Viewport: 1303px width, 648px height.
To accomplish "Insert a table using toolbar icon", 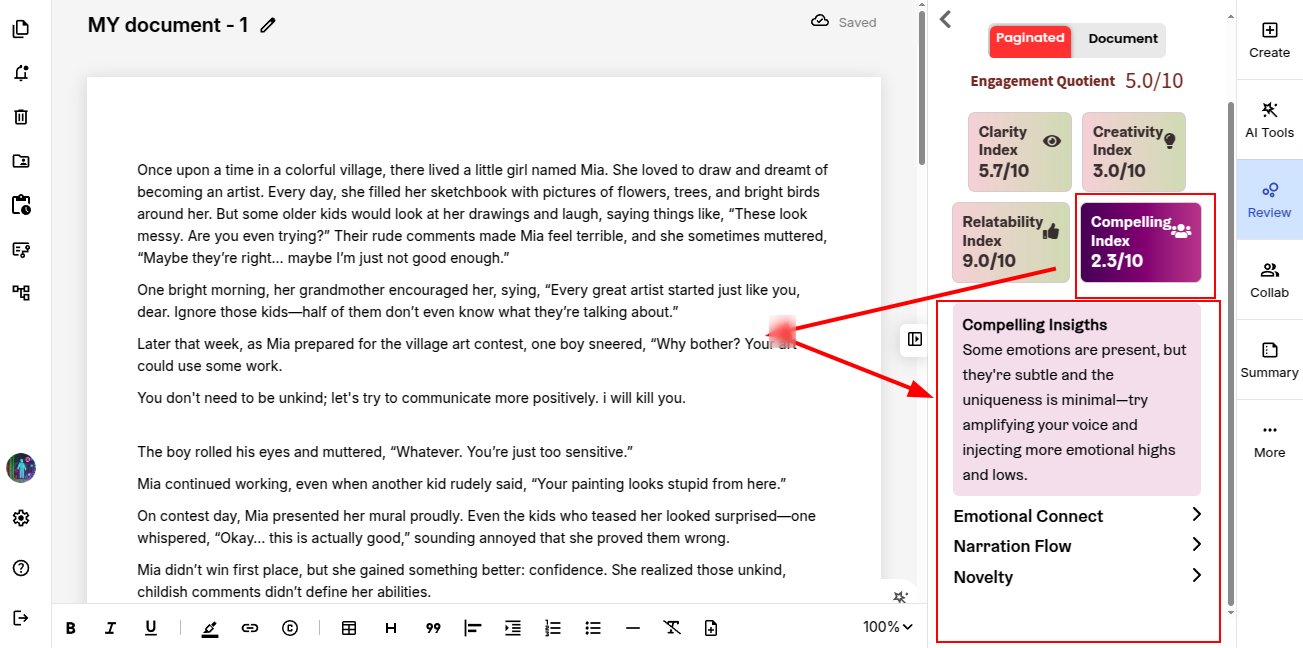I will (x=349, y=628).
